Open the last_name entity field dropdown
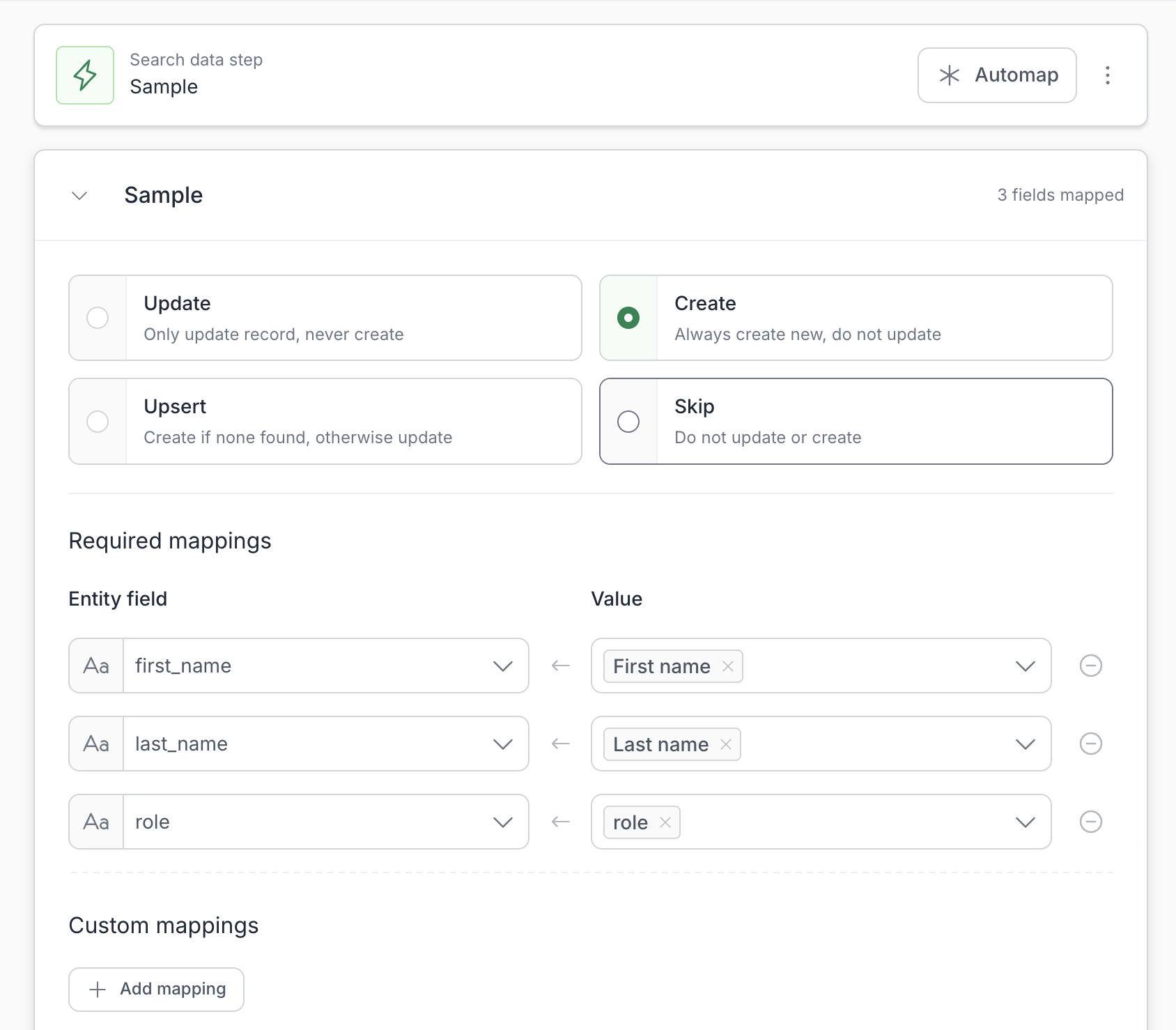 (x=502, y=744)
